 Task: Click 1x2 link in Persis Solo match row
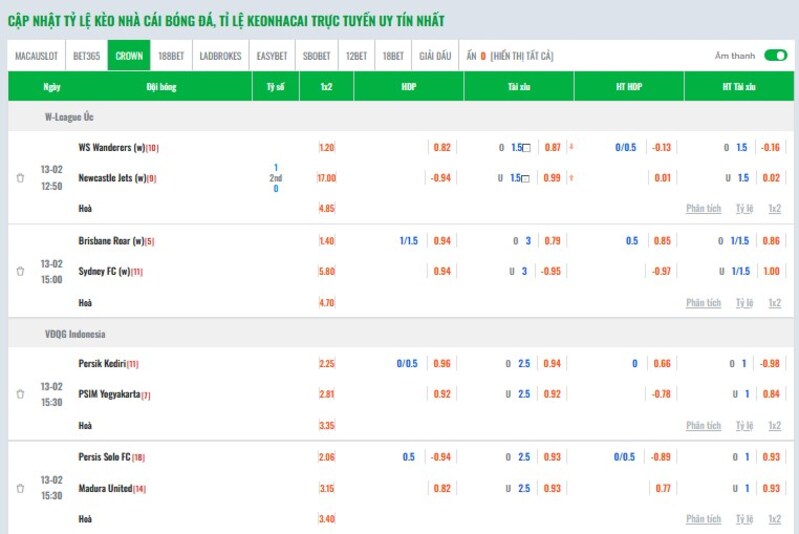coord(774,519)
